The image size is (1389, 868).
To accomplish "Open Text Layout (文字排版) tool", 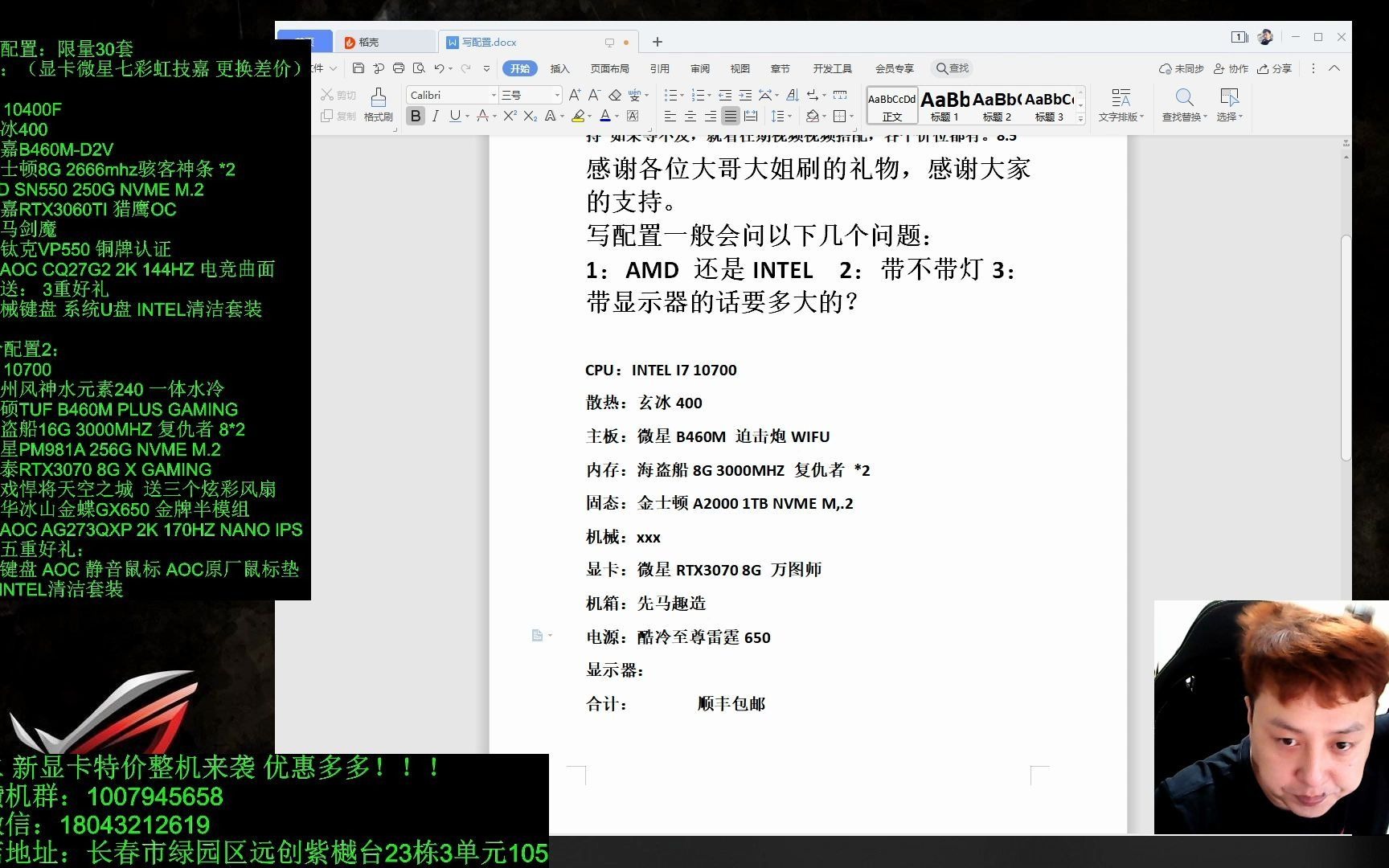I will [1121, 104].
